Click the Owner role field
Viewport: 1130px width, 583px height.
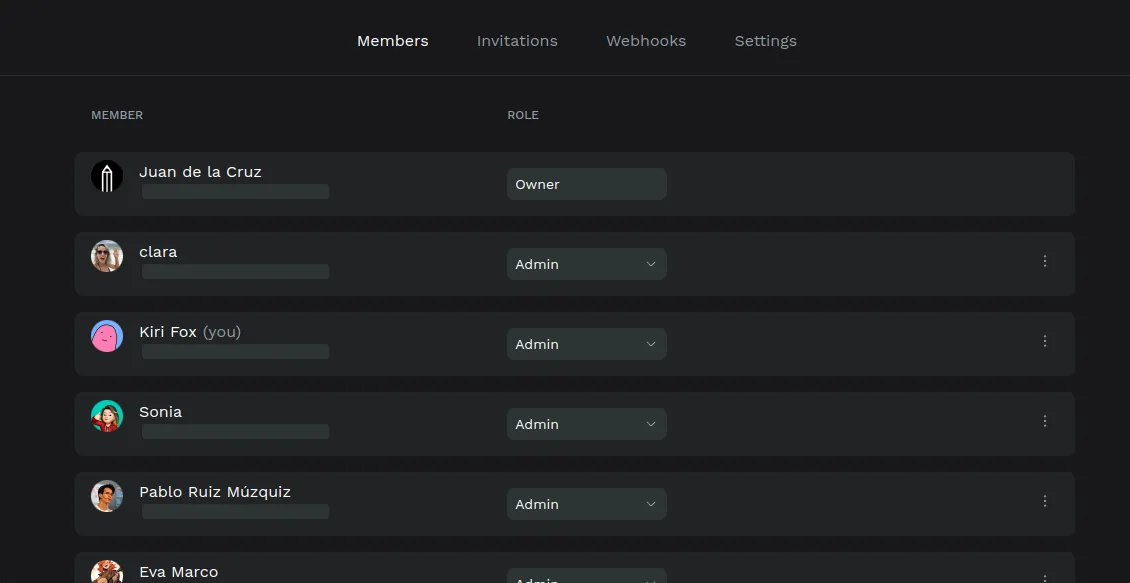click(586, 184)
